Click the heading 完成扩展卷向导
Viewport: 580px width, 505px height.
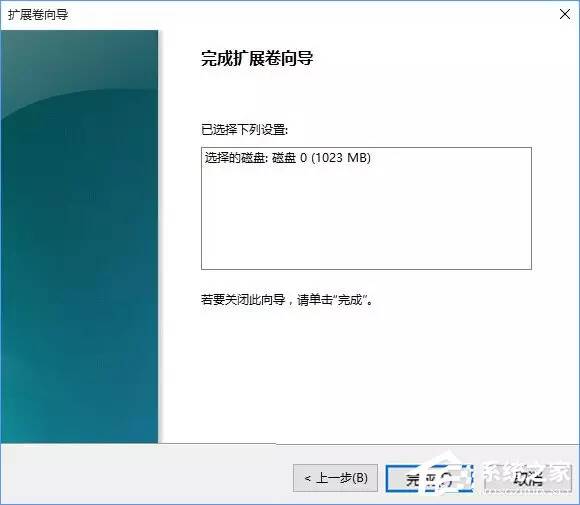(257, 58)
